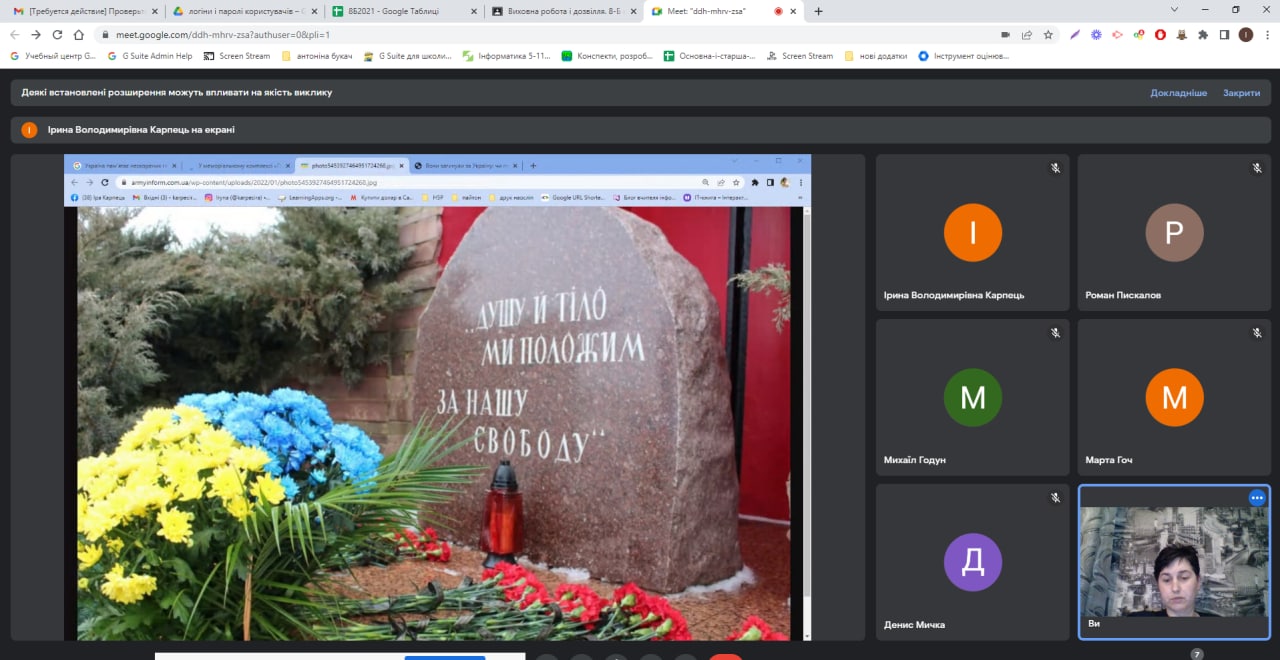Image resolution: width=1280 pixels, height=660 pixels.
Task: Open Screen Stream bookmark beside G Suite Admin Help
Action: [237, 56]
